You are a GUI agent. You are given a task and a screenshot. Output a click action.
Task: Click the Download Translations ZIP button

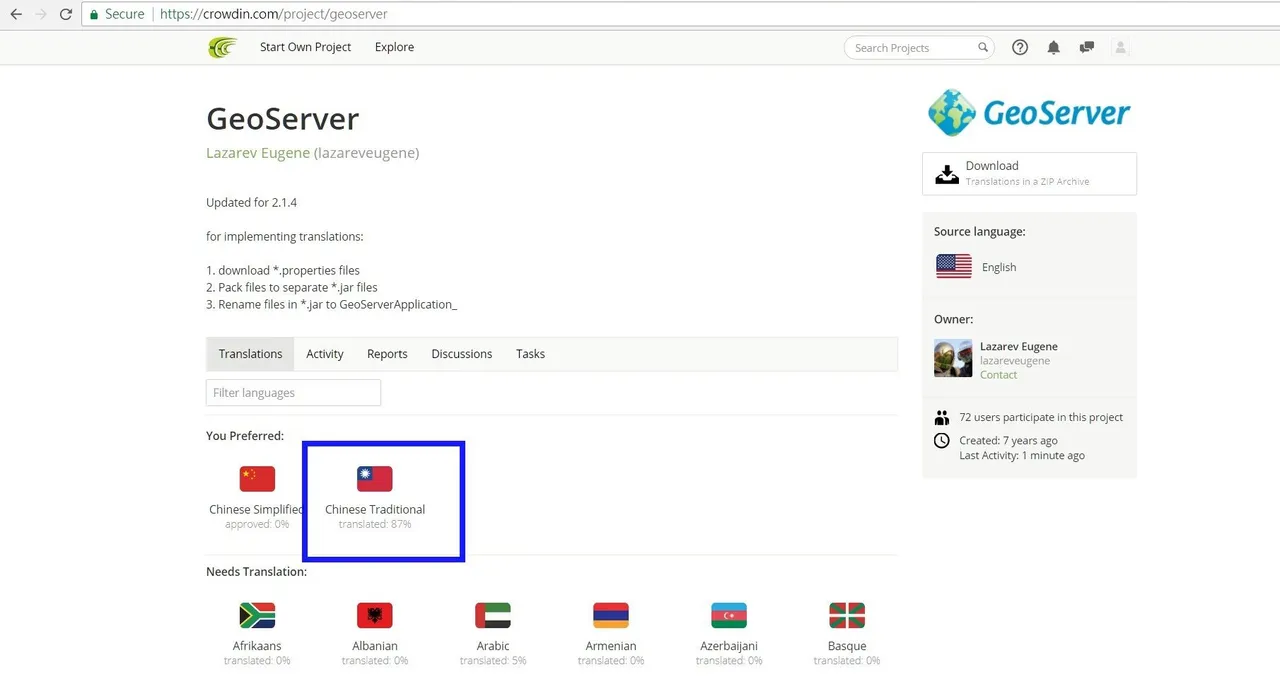tap(1029, 174)
